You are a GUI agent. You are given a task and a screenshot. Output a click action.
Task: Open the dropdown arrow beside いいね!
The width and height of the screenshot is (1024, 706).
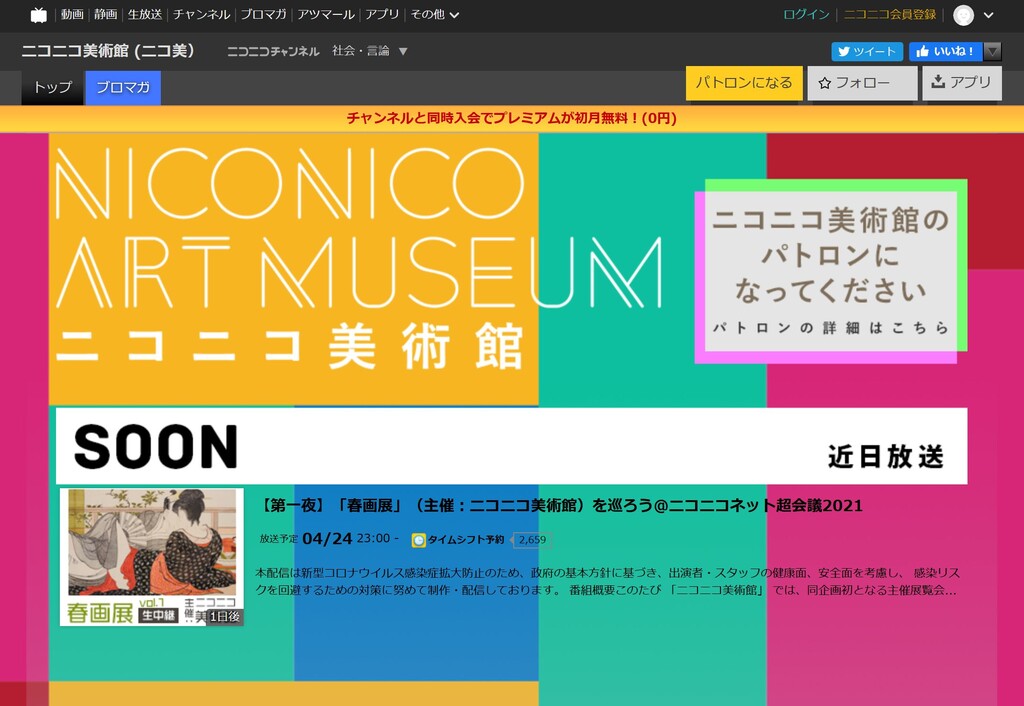[x=993, y=51]
